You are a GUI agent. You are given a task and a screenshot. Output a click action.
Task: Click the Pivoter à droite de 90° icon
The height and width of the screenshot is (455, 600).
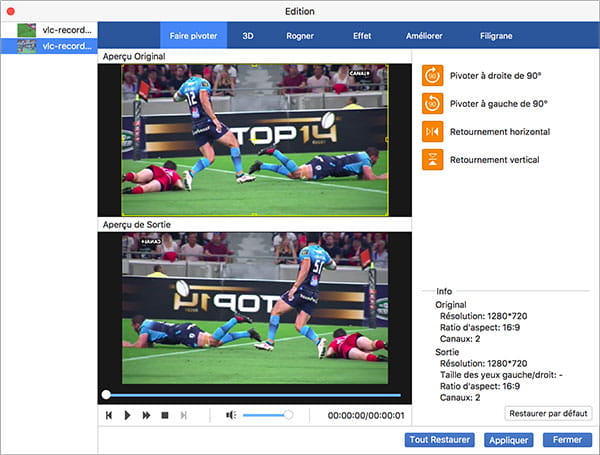[432, 75]
